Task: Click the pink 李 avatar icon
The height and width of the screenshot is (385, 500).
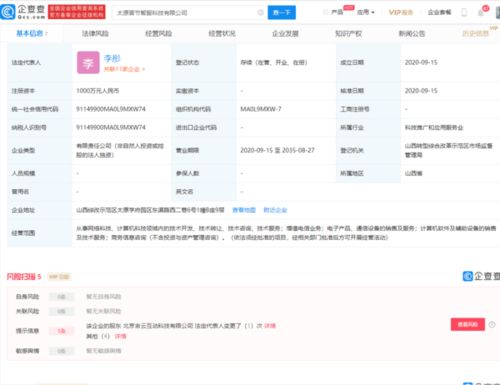Action: (88, 62)
